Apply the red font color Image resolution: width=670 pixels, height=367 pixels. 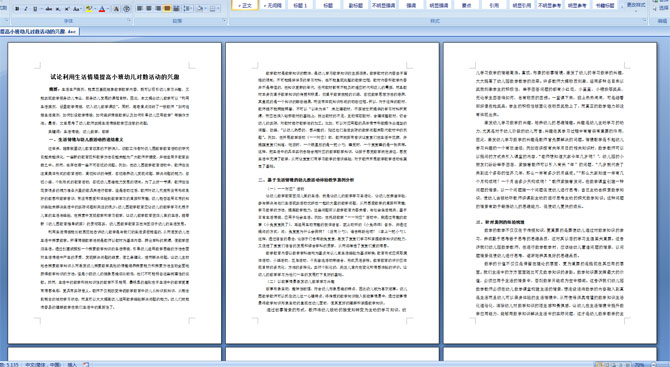[102, 9]
